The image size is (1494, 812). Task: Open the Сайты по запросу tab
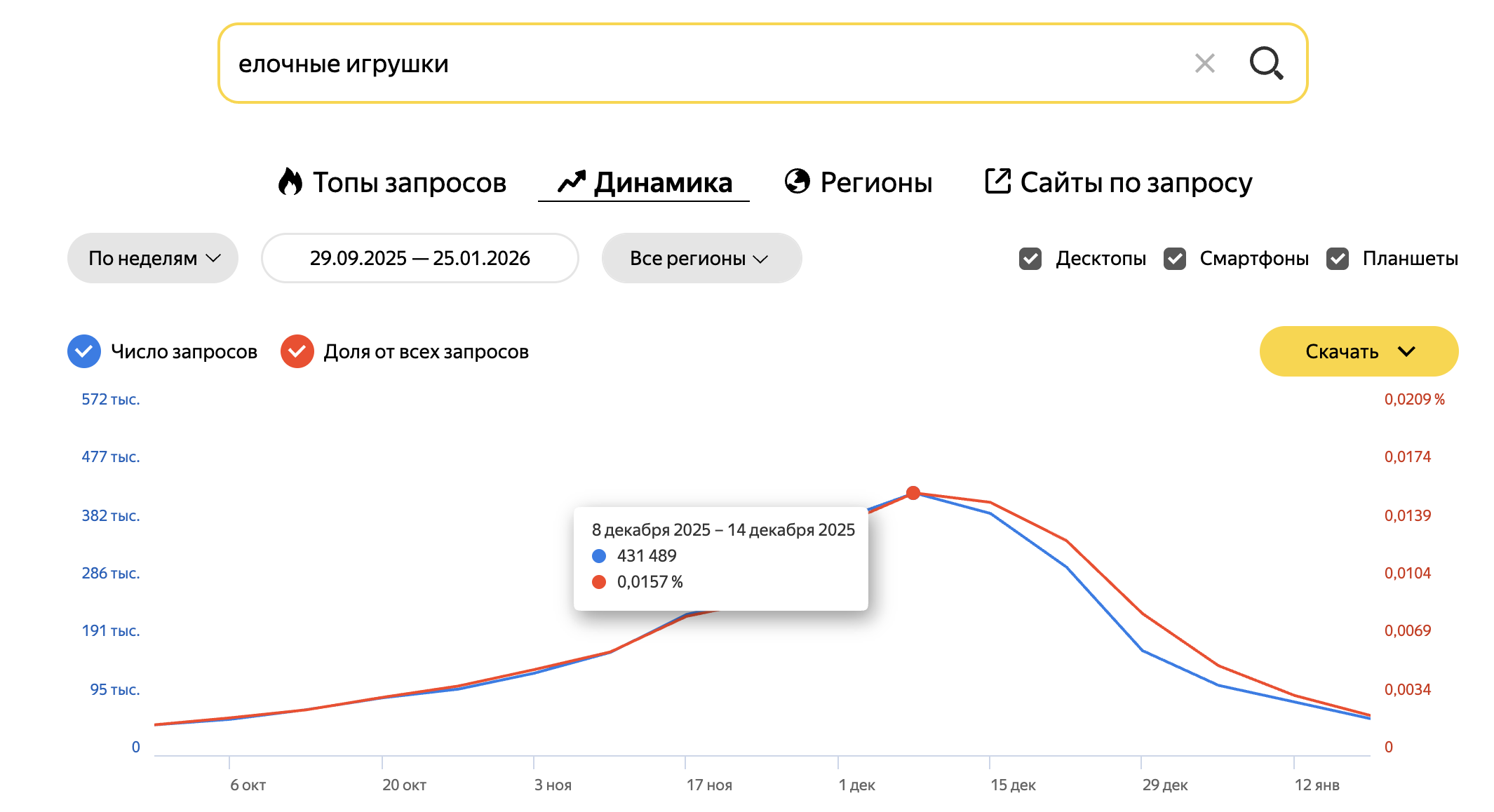(1136, 182)
